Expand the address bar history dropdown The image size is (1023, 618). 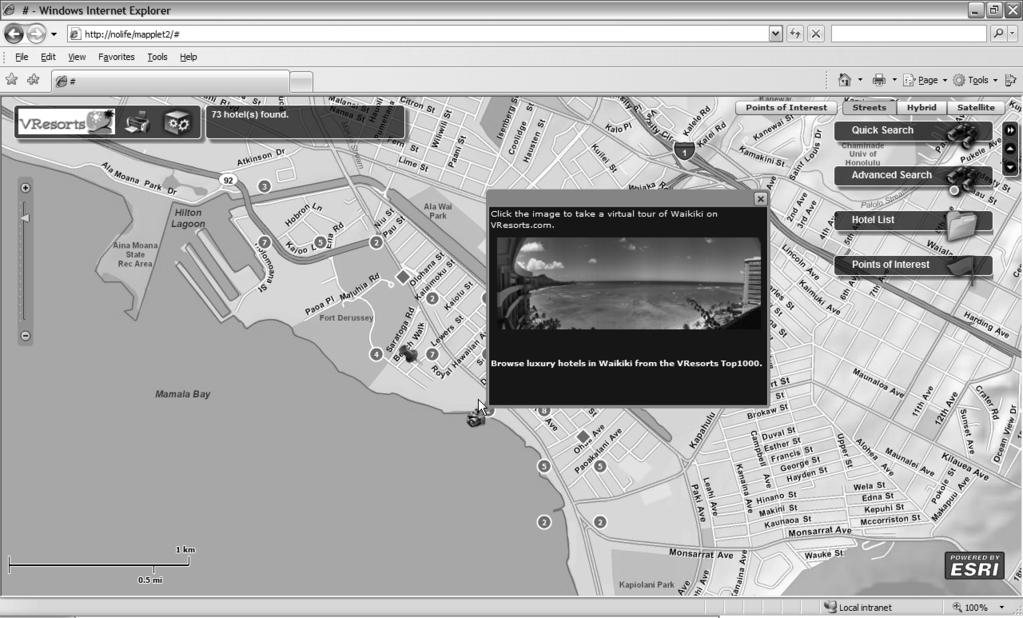775,34
